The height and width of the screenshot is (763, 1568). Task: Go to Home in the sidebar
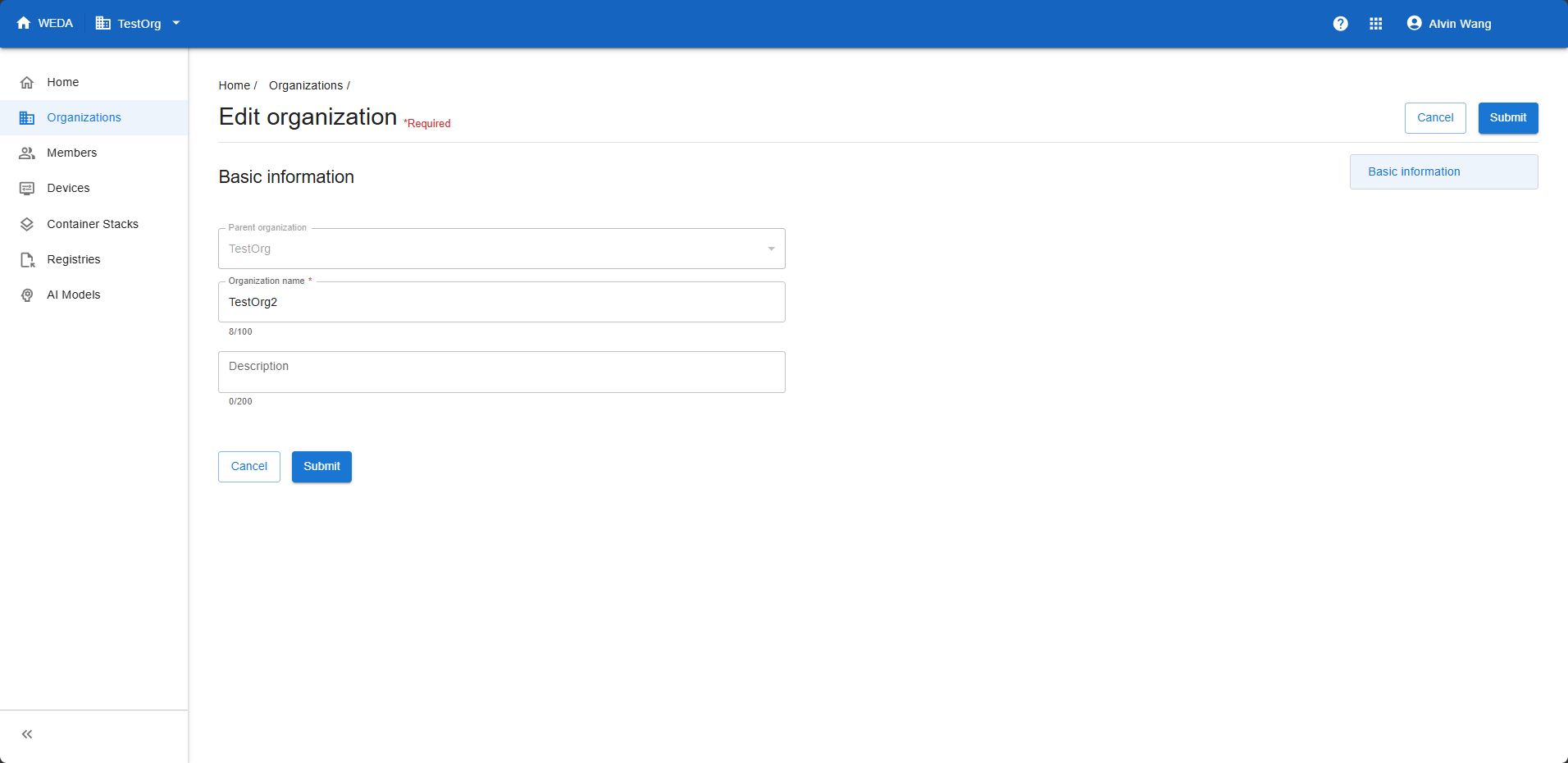tap(94, 82)
